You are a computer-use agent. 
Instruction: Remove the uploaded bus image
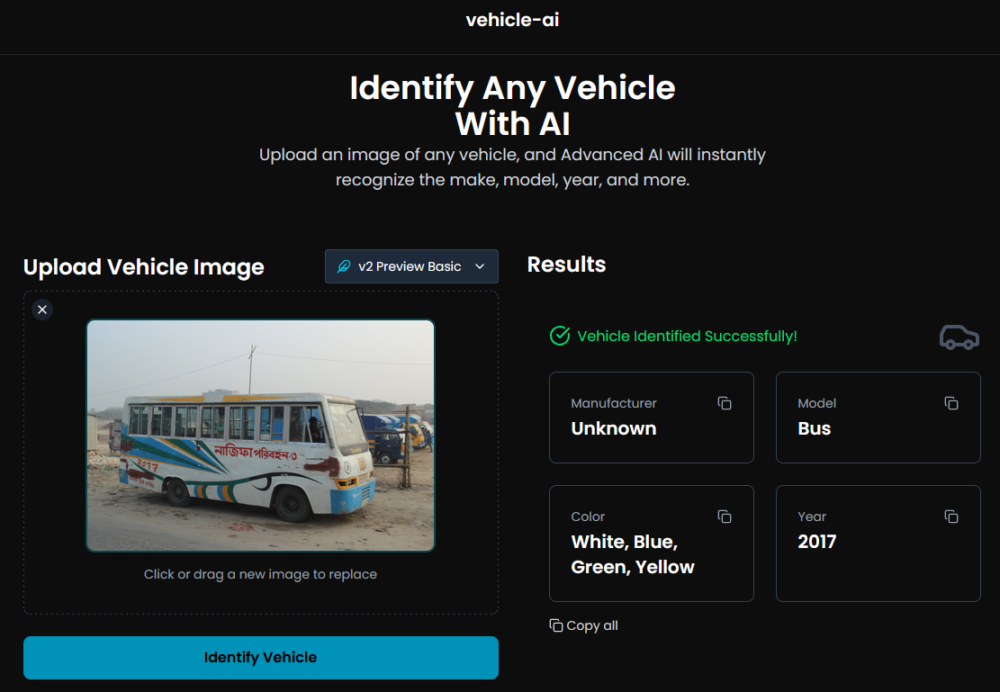42,310
